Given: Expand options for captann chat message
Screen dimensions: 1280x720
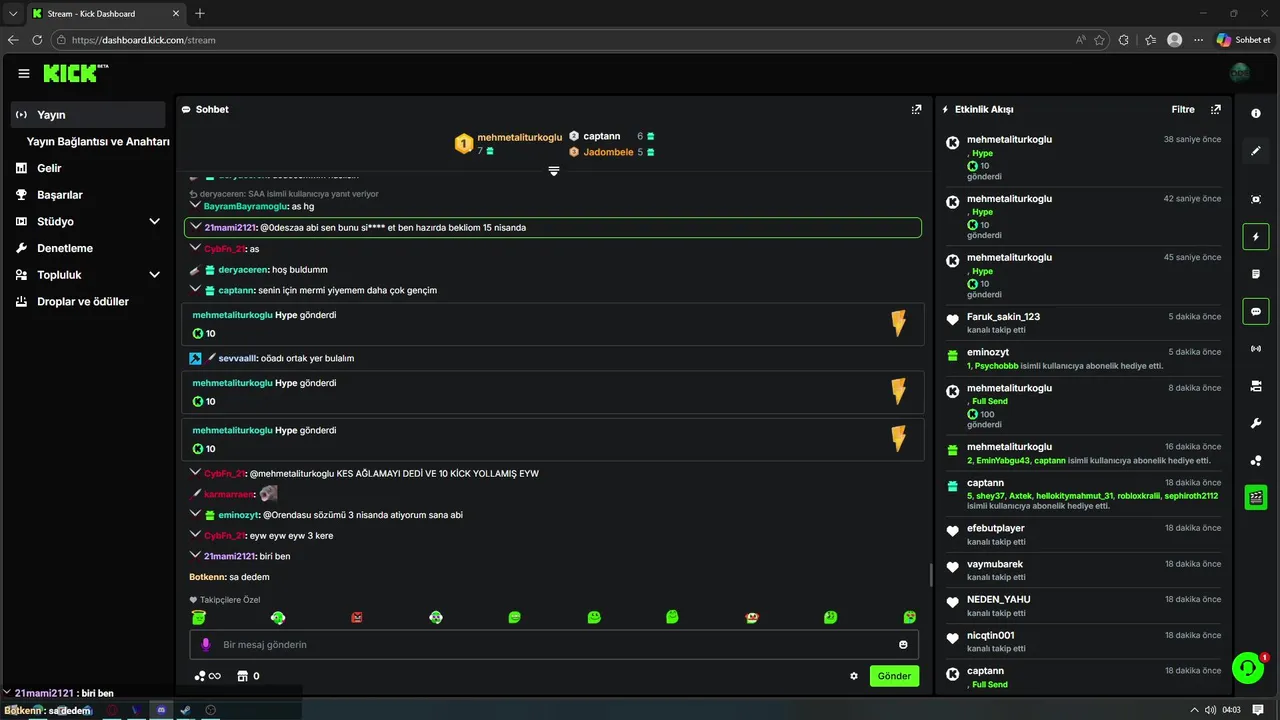Looking at the screenshot, I should coord(195,290).
